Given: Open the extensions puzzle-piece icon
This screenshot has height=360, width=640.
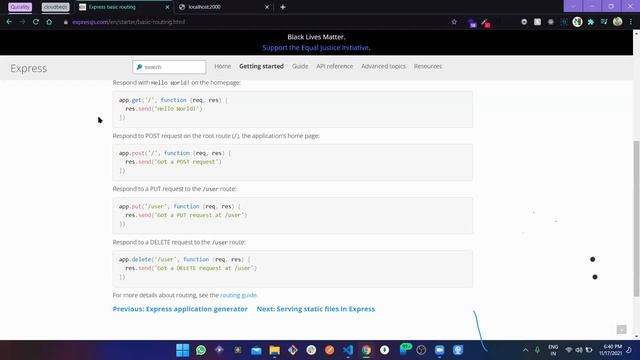Looking at the screenshot, I should [591, 22].
